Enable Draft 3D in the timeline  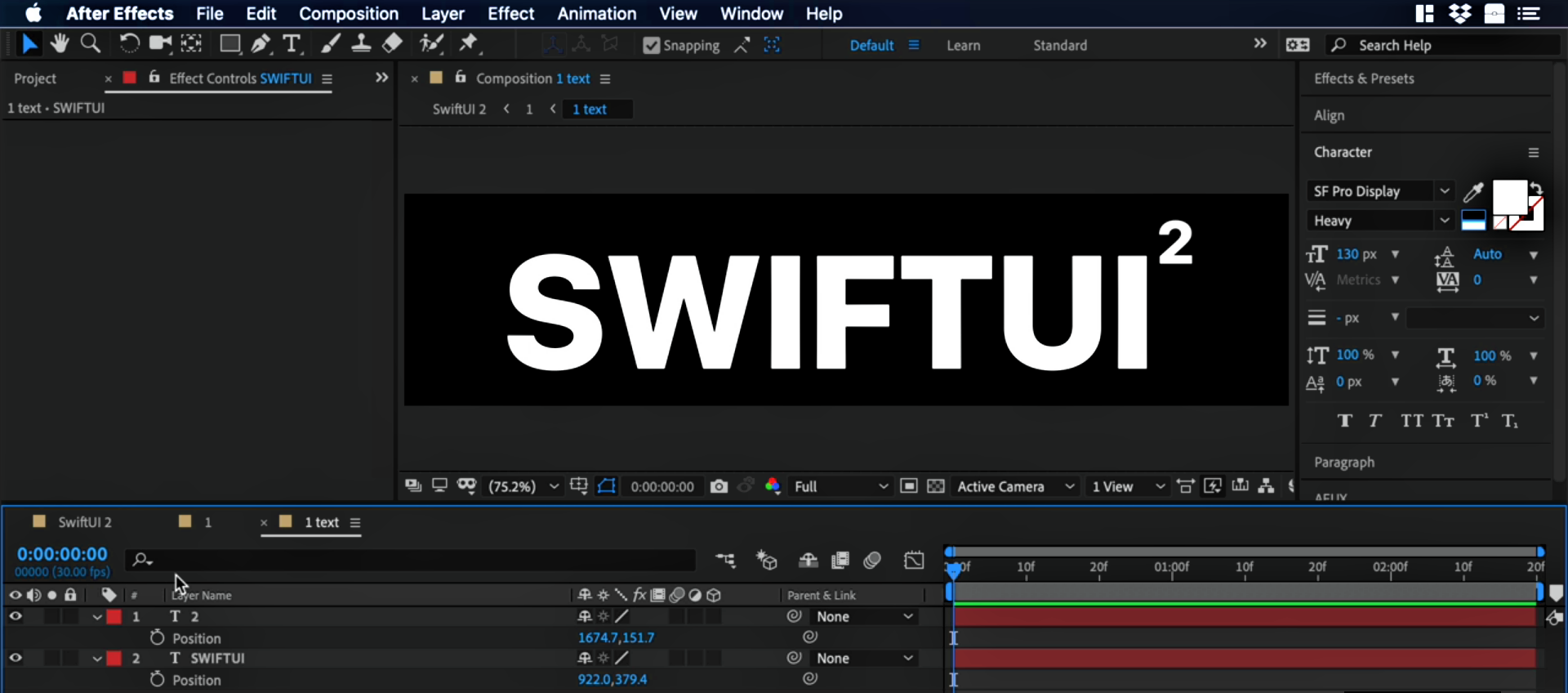pyautogui.click(x=767, y=561)
